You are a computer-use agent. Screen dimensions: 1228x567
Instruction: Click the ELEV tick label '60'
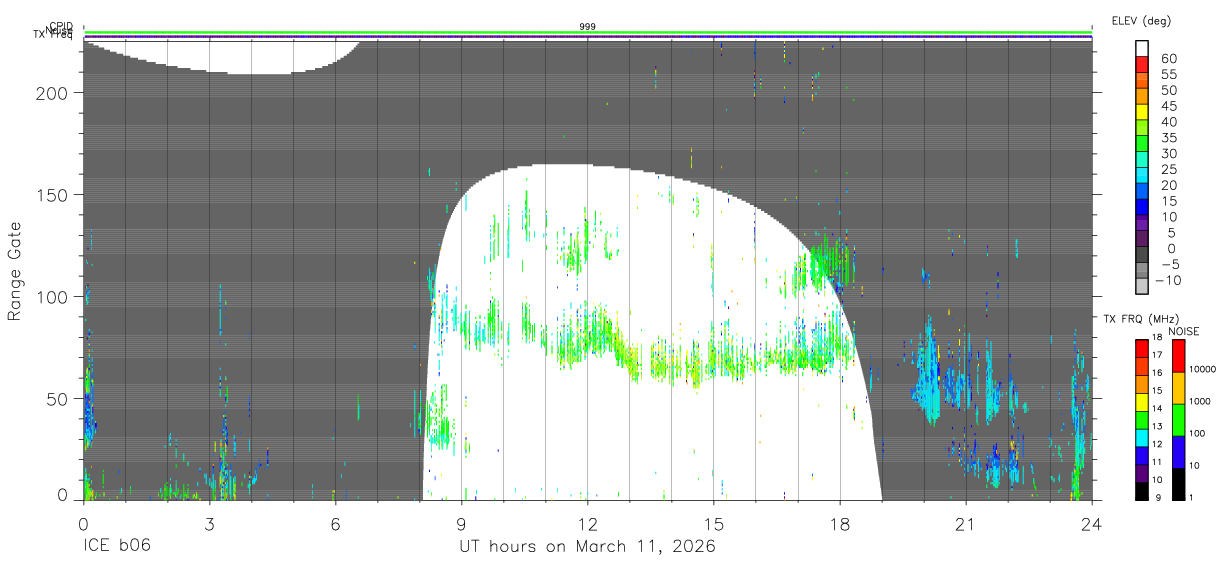(1169, 58)
